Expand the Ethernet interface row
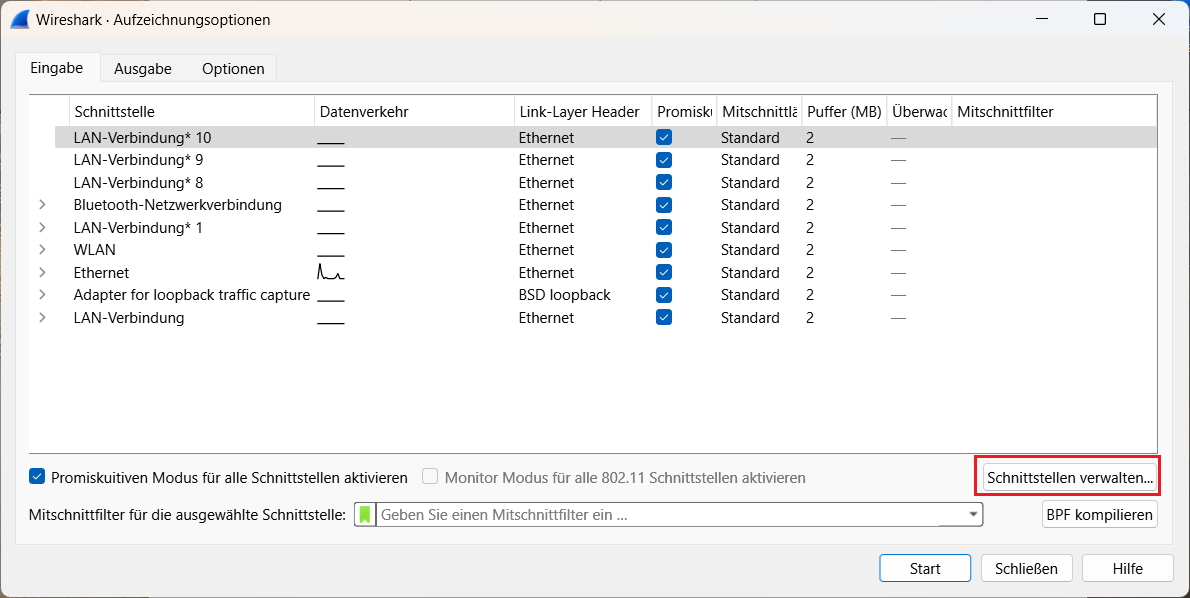Viewport: 1190px width, 598px height. tap(43, 272)
